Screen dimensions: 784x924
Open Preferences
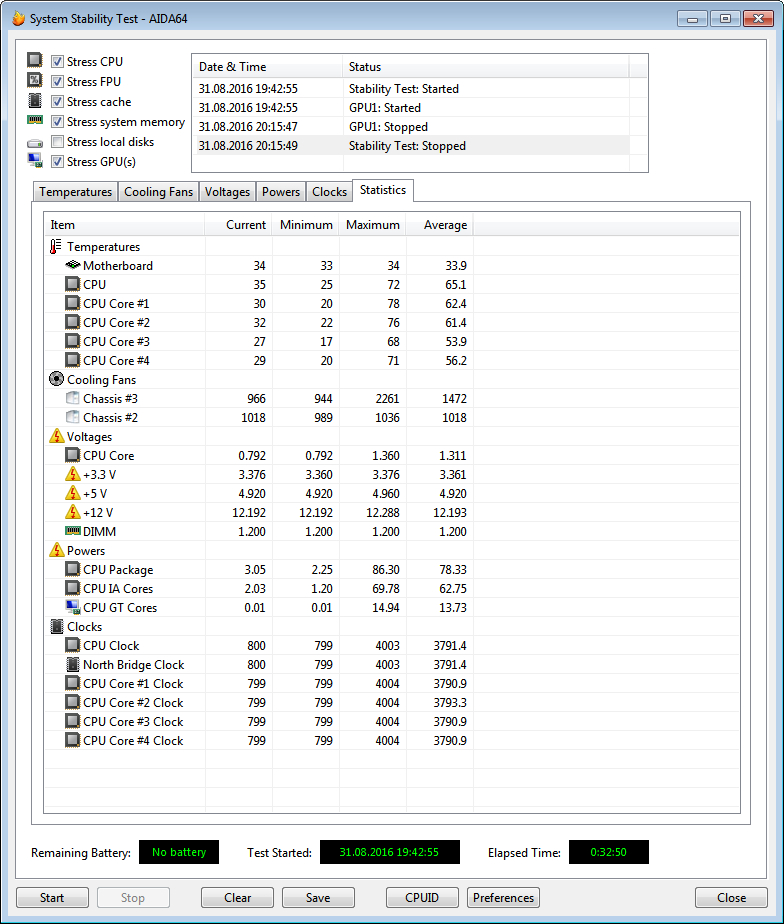coord(503,897)
